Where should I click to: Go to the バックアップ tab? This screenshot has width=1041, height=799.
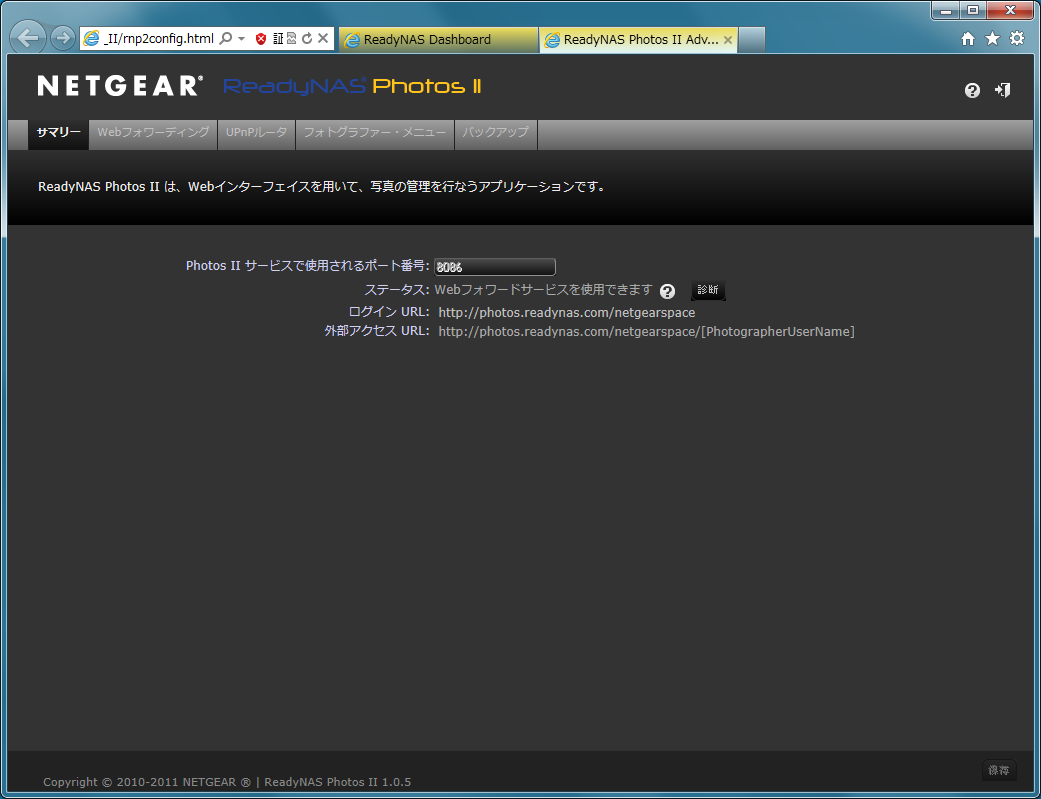(x=496, y=133)
